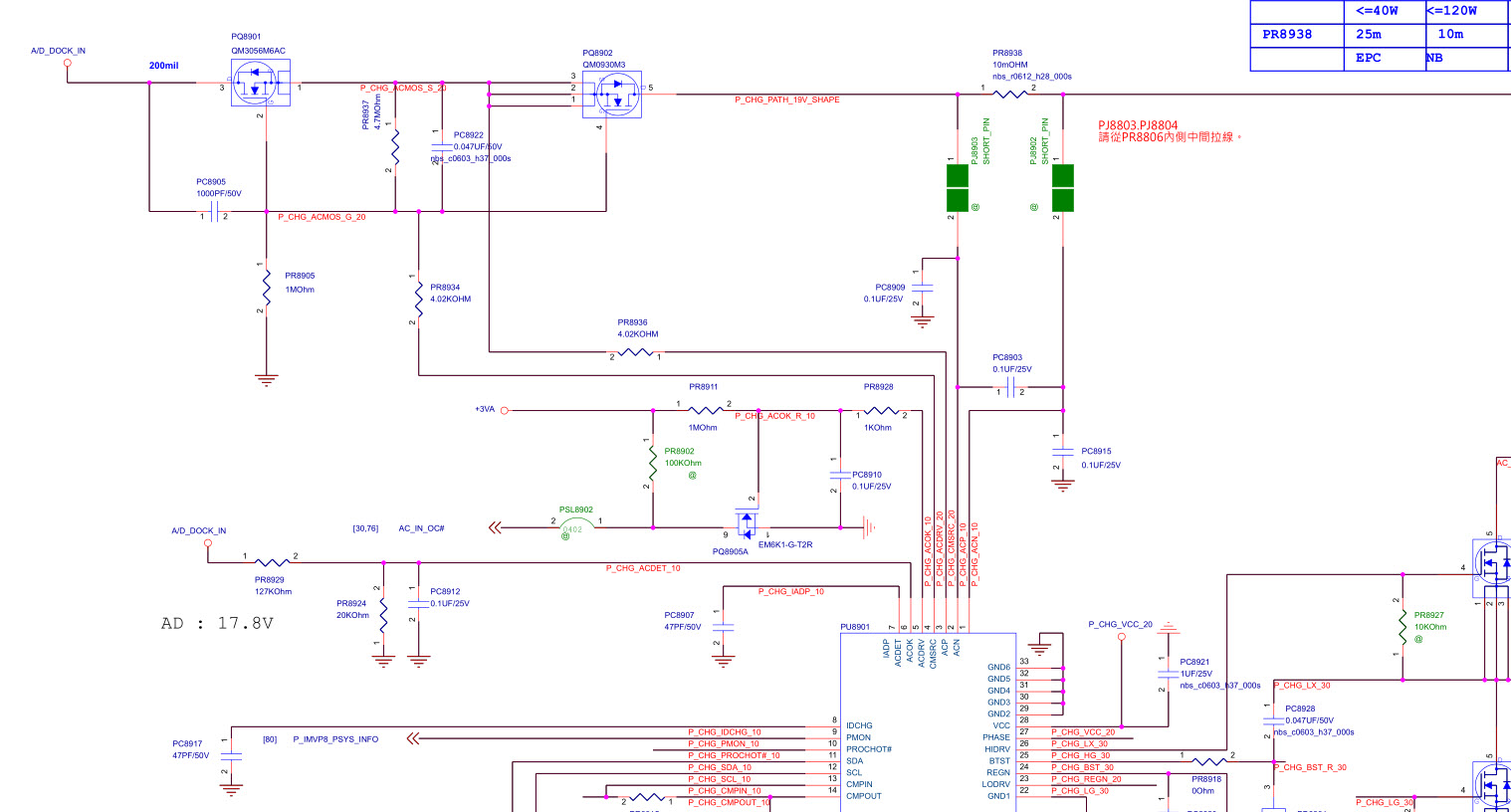Click the PC8915 capacitor symbol

tap(1063, 453)
